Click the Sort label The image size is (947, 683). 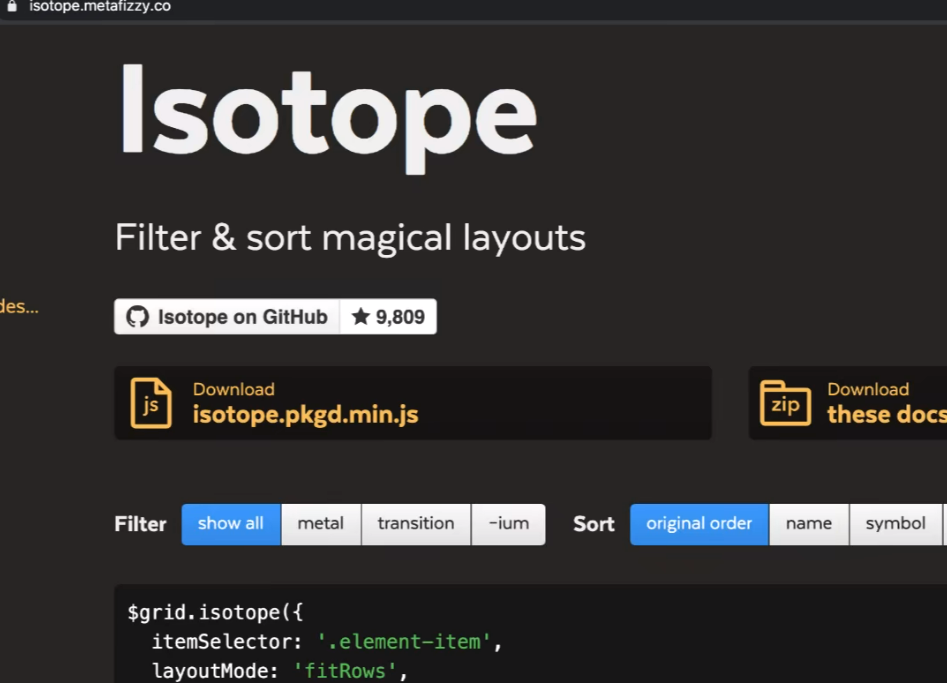tap(594, 524)
